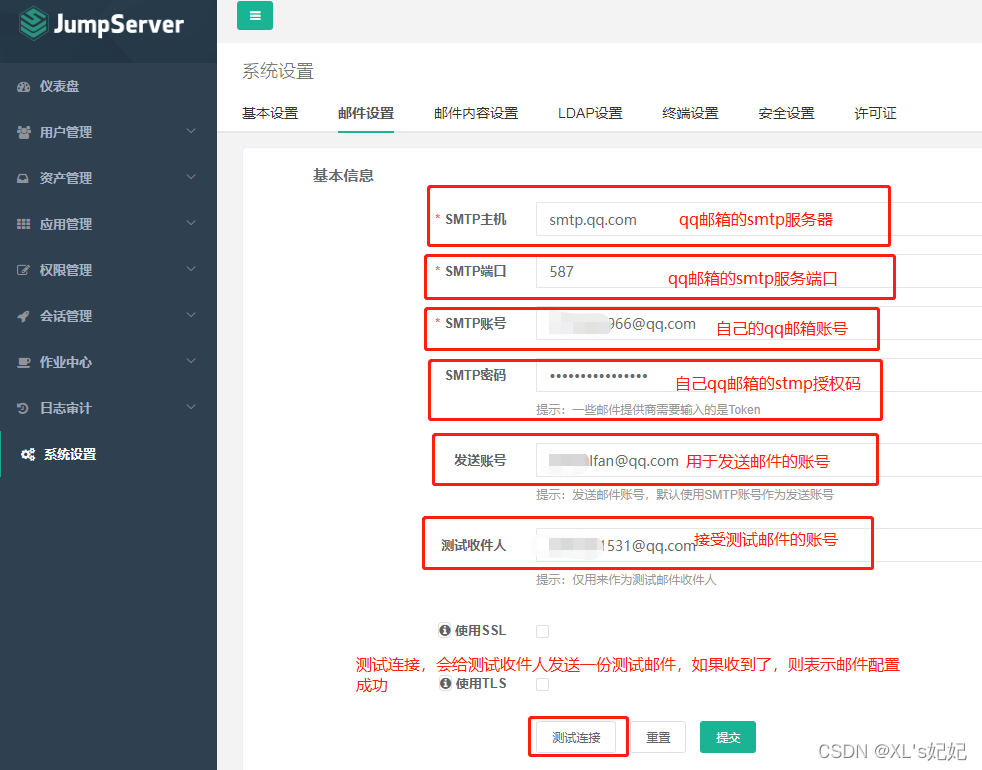Click the 测试连接 button
The height and width of the screenshot is (770, 982).
[576, 737]
